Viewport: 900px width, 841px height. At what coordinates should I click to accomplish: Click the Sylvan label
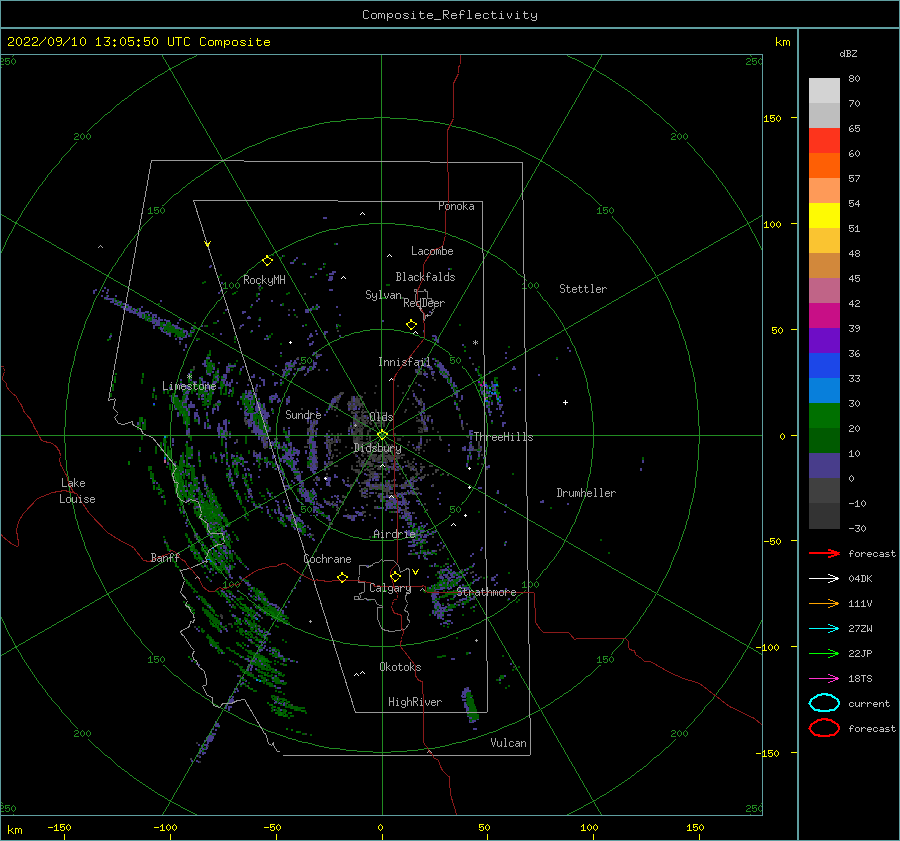point(383,295)
